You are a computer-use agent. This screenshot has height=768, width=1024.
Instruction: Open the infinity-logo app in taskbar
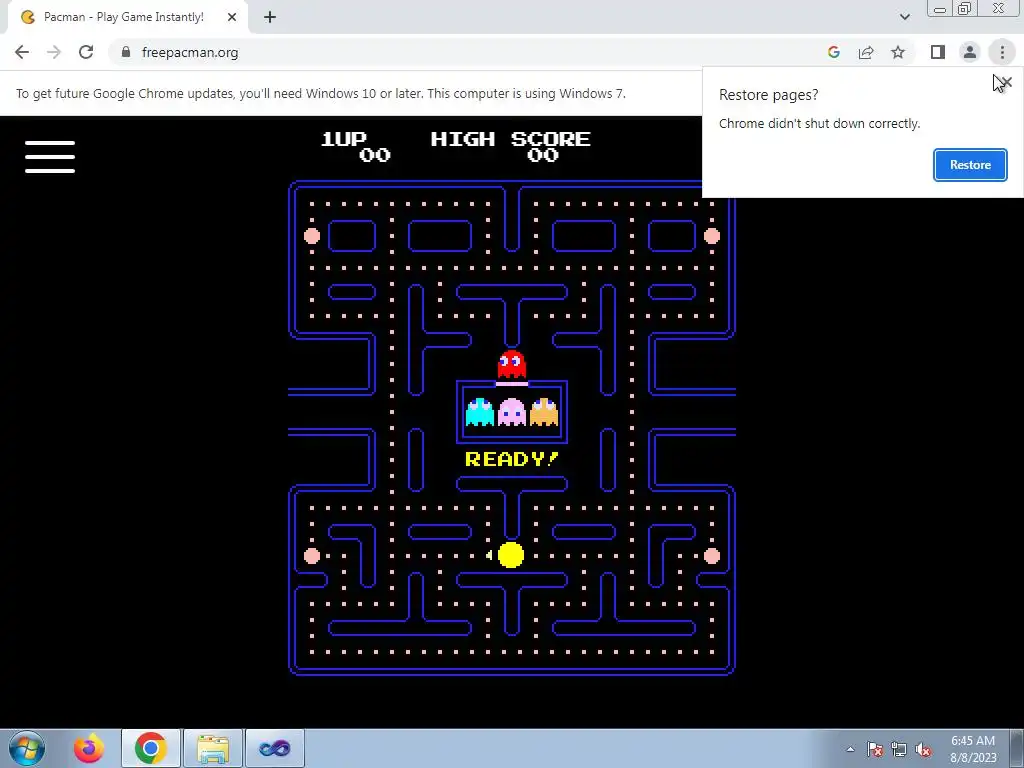pyautogui.click(x=275, y=748)
